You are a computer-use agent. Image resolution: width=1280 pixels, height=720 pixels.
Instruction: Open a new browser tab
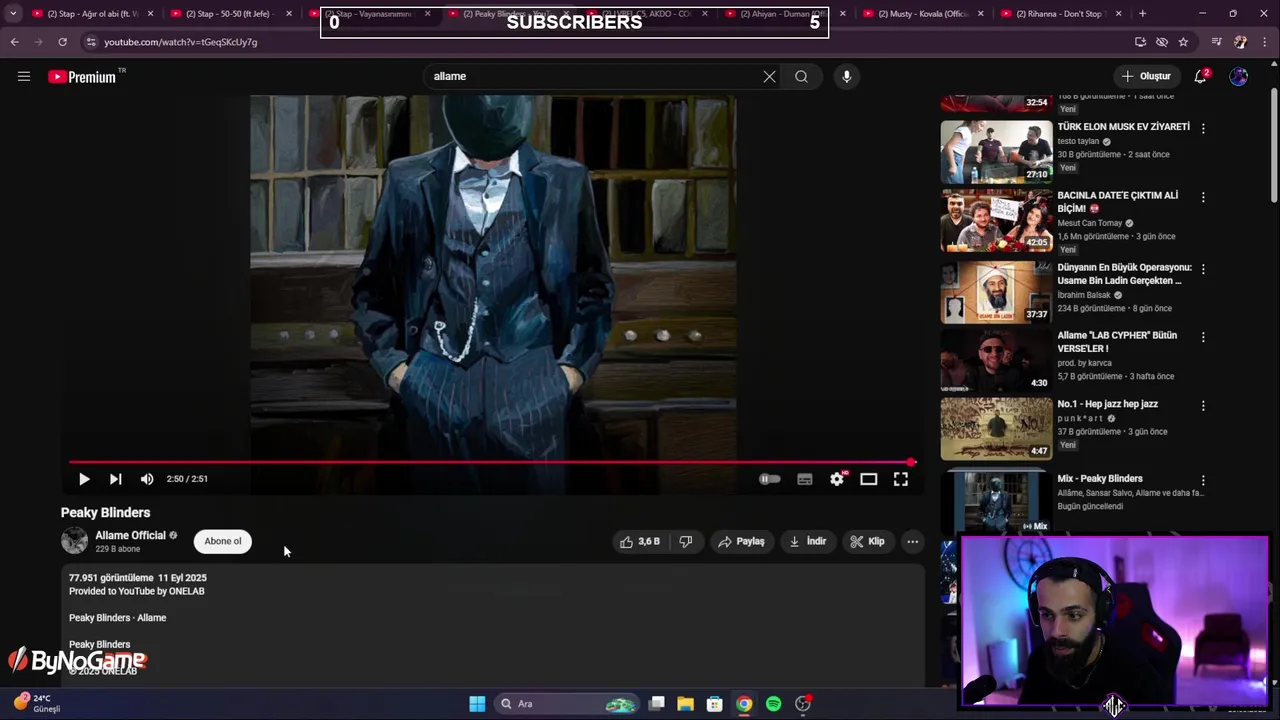(1142, 14)
